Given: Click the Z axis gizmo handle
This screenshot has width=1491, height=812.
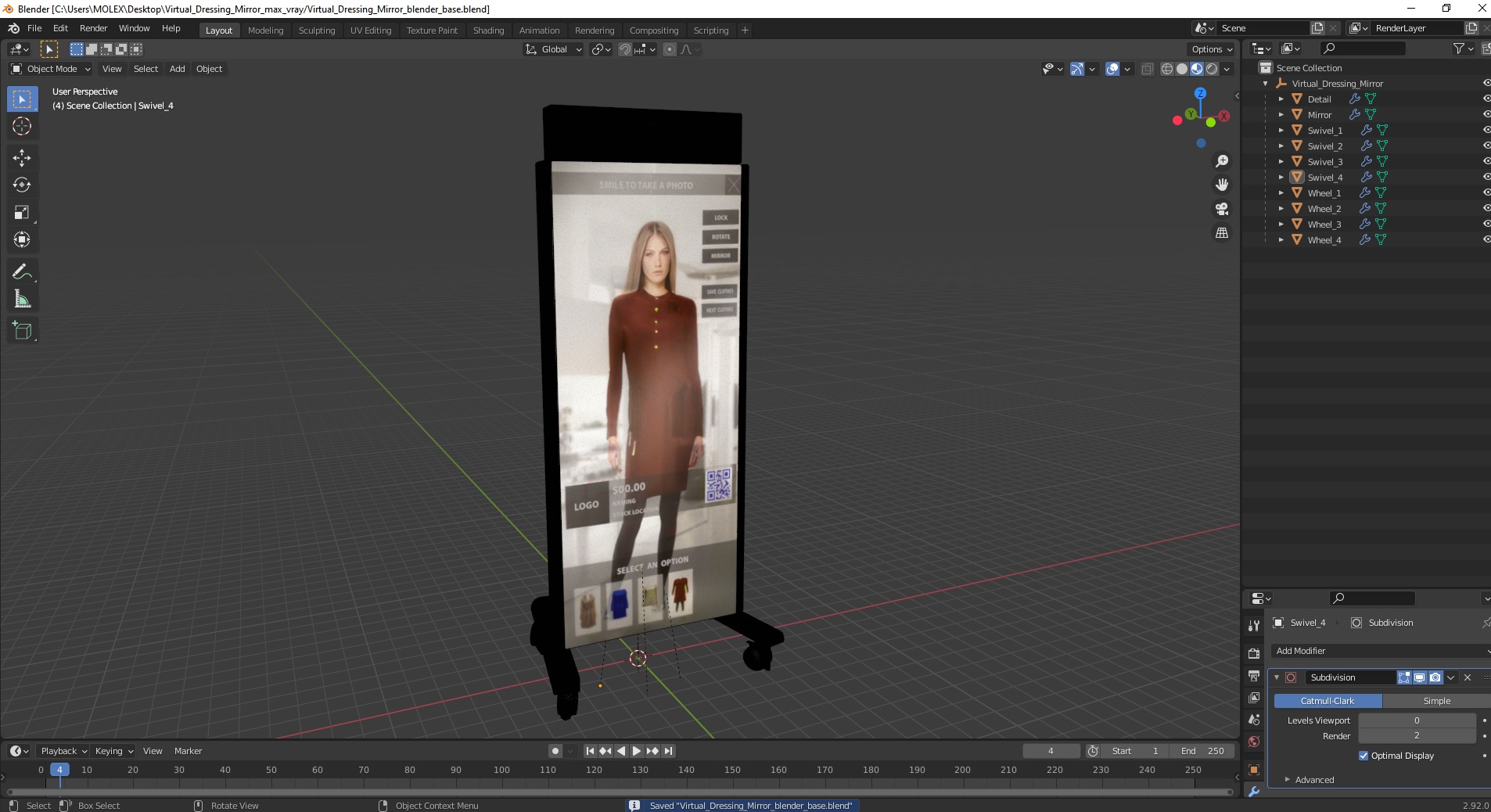Looking at the screenshot, I should pyautogui.click(x=1200, y=93).
